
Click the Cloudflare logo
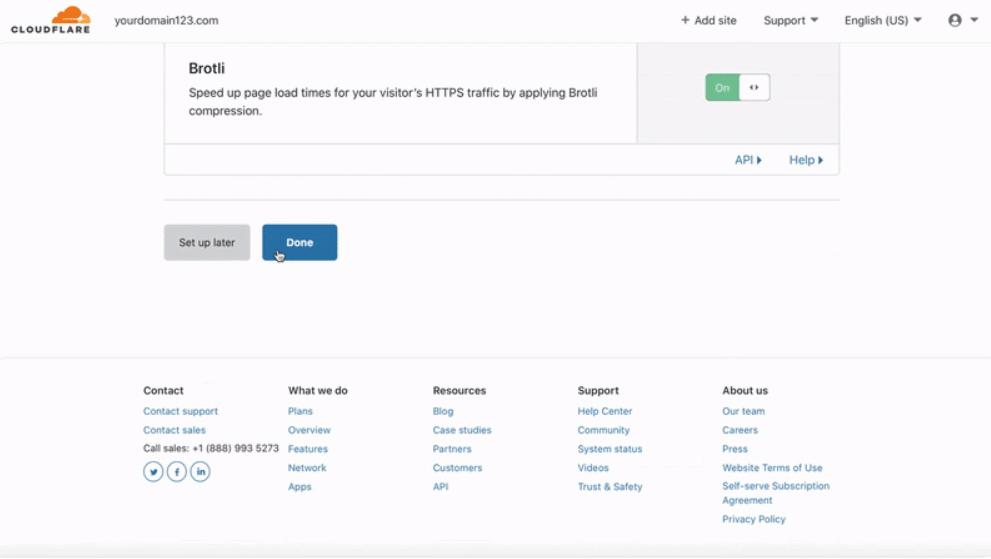tap(51, 20)
